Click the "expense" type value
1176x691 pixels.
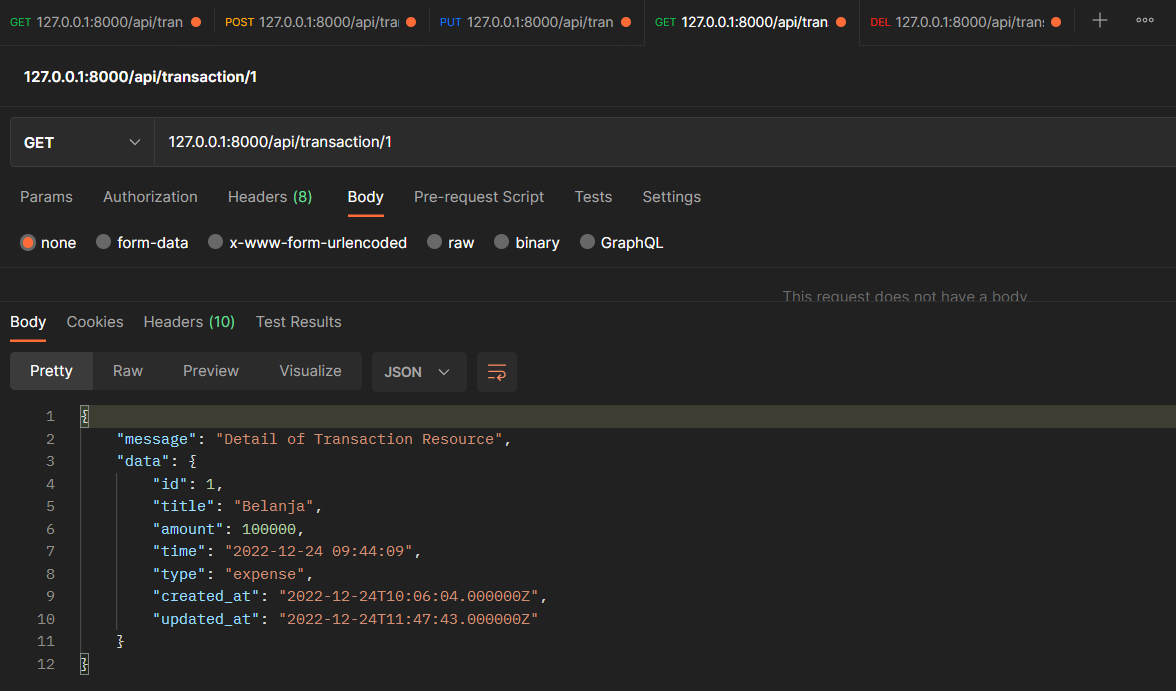tap(264, 574)
